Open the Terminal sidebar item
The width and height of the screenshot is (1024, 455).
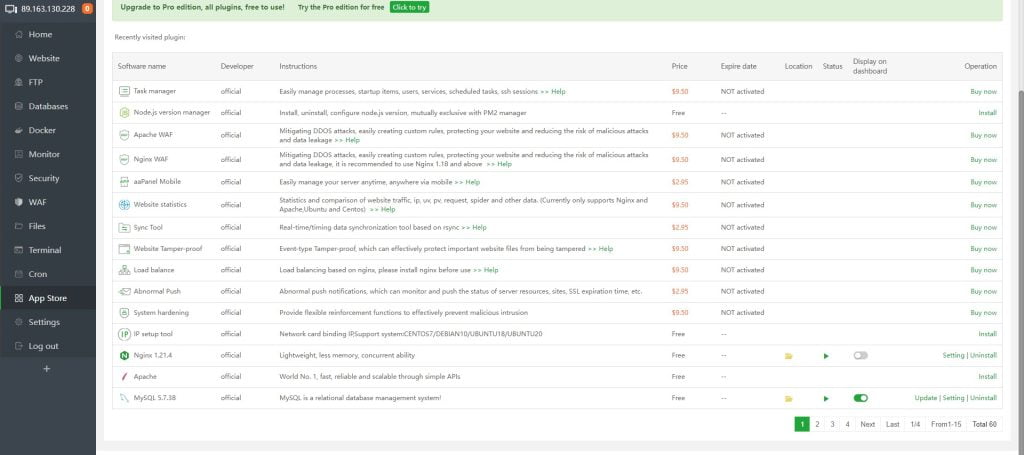[45, 250]
